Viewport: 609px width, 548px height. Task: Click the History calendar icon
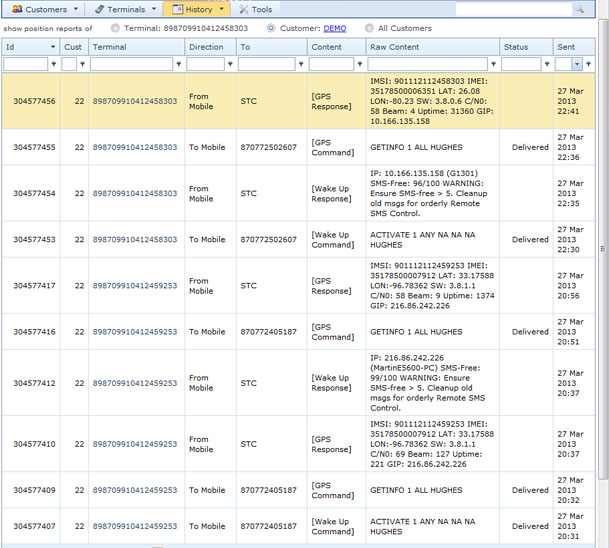(x=177, y=9)
